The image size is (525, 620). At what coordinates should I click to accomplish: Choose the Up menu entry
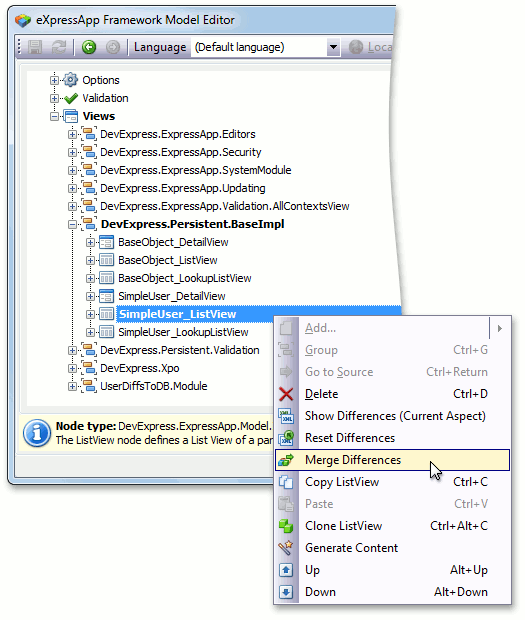pos(393,570)
